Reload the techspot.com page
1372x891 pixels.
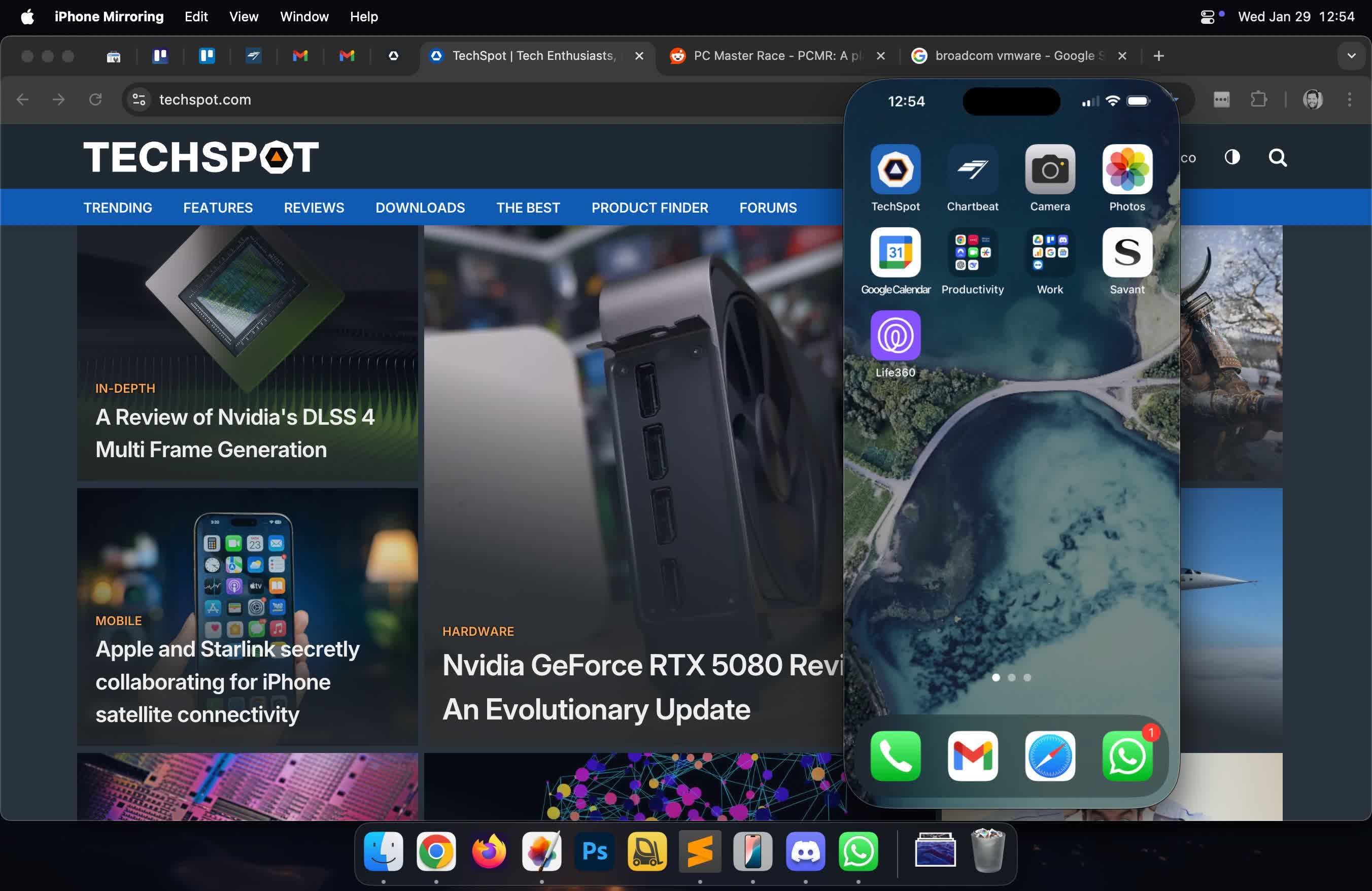point(95,99)
